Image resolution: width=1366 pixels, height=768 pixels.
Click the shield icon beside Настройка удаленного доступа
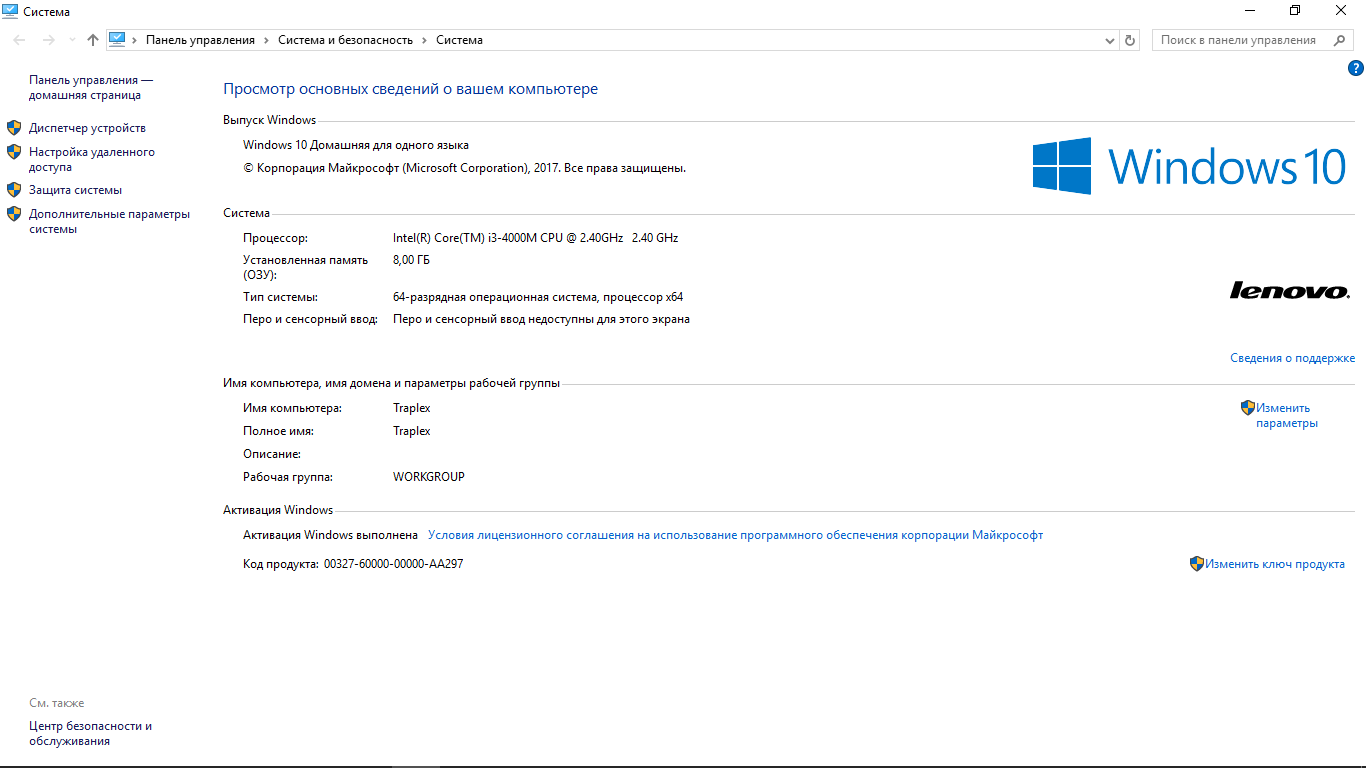(x=14, y=152)
